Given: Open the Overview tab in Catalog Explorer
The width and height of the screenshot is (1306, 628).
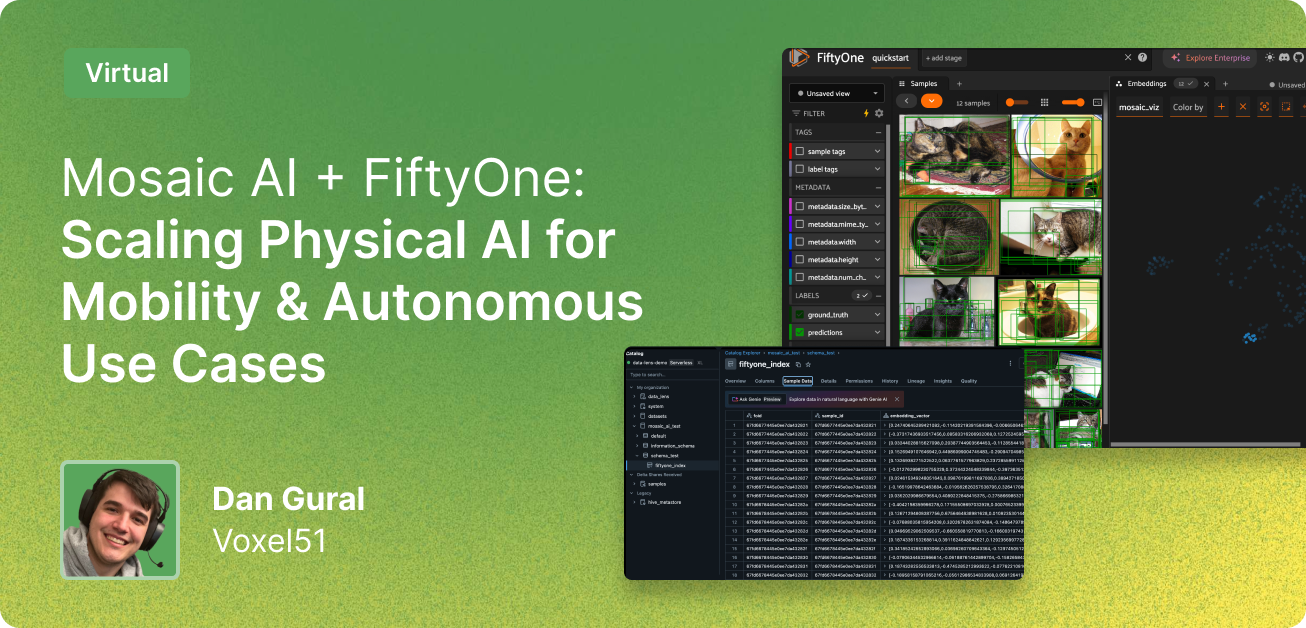Looking at the screenshot, I should [735, 381].
